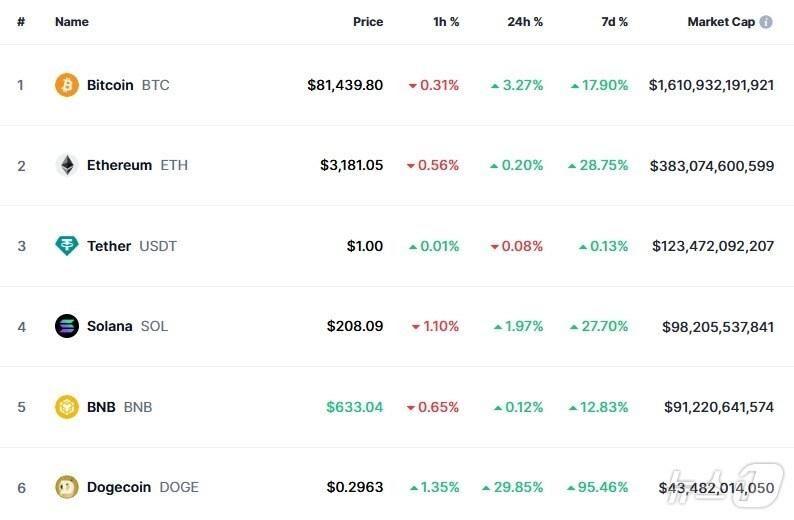794x520 pixels.
Task: Sort by Name column header
Action: (72, 22)
